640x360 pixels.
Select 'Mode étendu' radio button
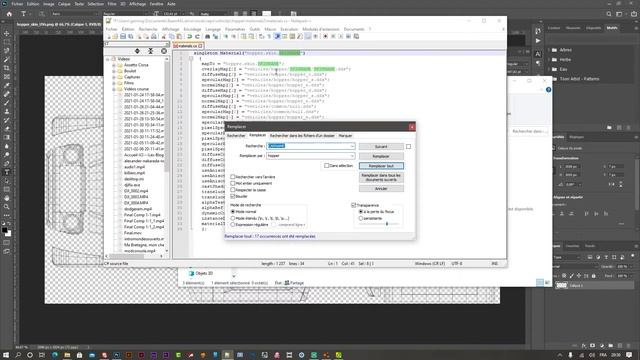[x=233, y=218]
